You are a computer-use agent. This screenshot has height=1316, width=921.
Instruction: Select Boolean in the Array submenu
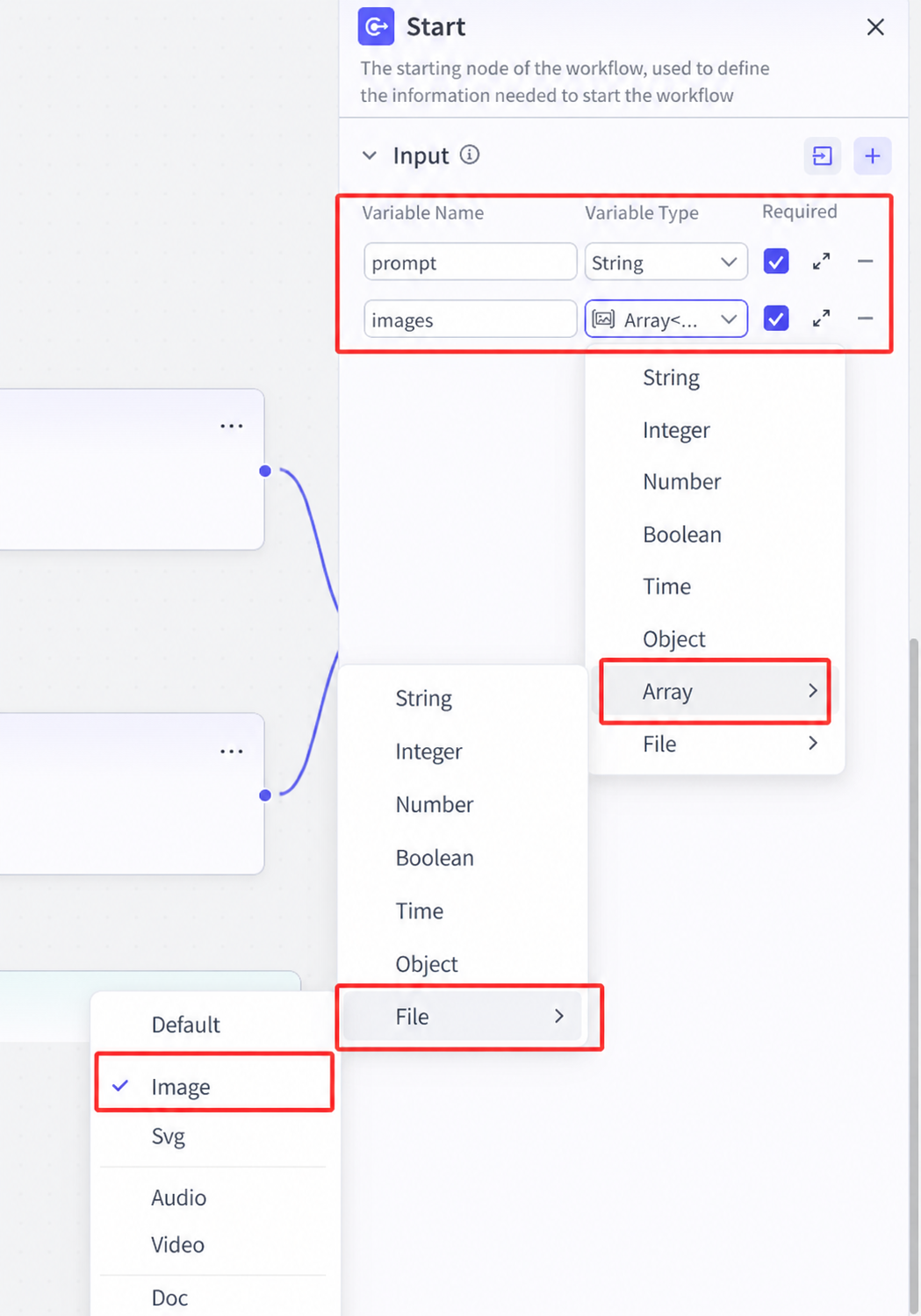(435, 858)
